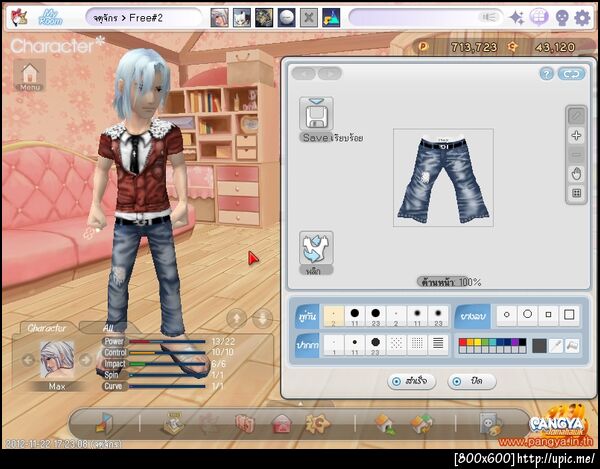Select the paint bucket fill tool
Screen dimensions: 600x469
(572, 346)
